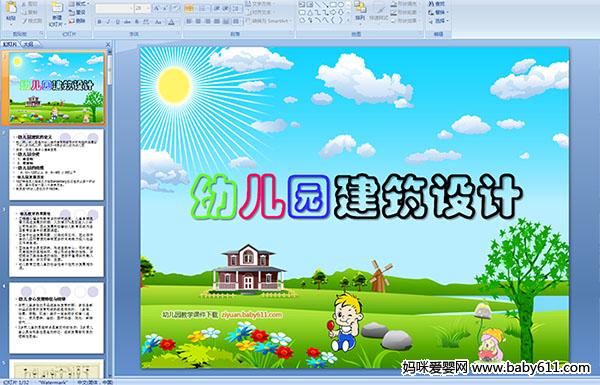Screen dimensions: 600x385
Task: Select slide 3 thumbnail in the pane
Action: coord(56,241)
